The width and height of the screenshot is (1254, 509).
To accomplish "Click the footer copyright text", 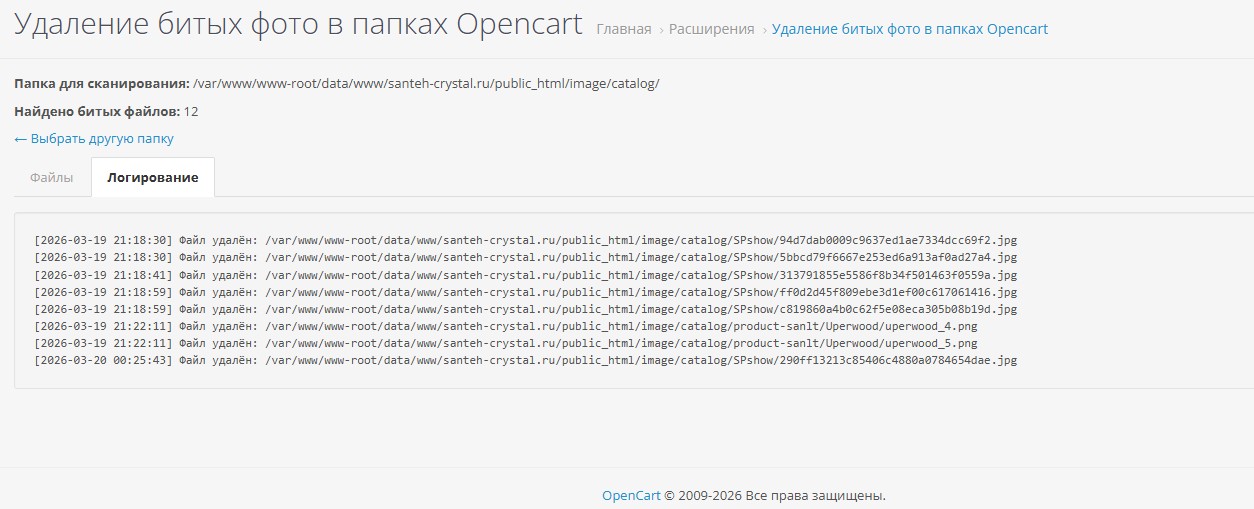I will [x=775, y=495].
